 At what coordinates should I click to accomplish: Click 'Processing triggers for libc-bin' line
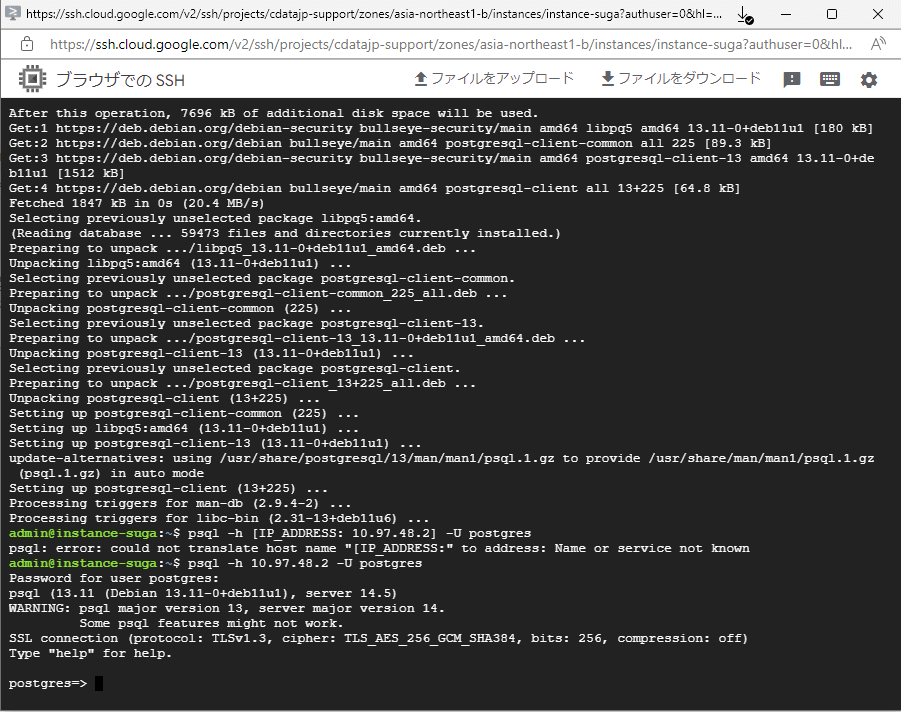click(219, 518)
